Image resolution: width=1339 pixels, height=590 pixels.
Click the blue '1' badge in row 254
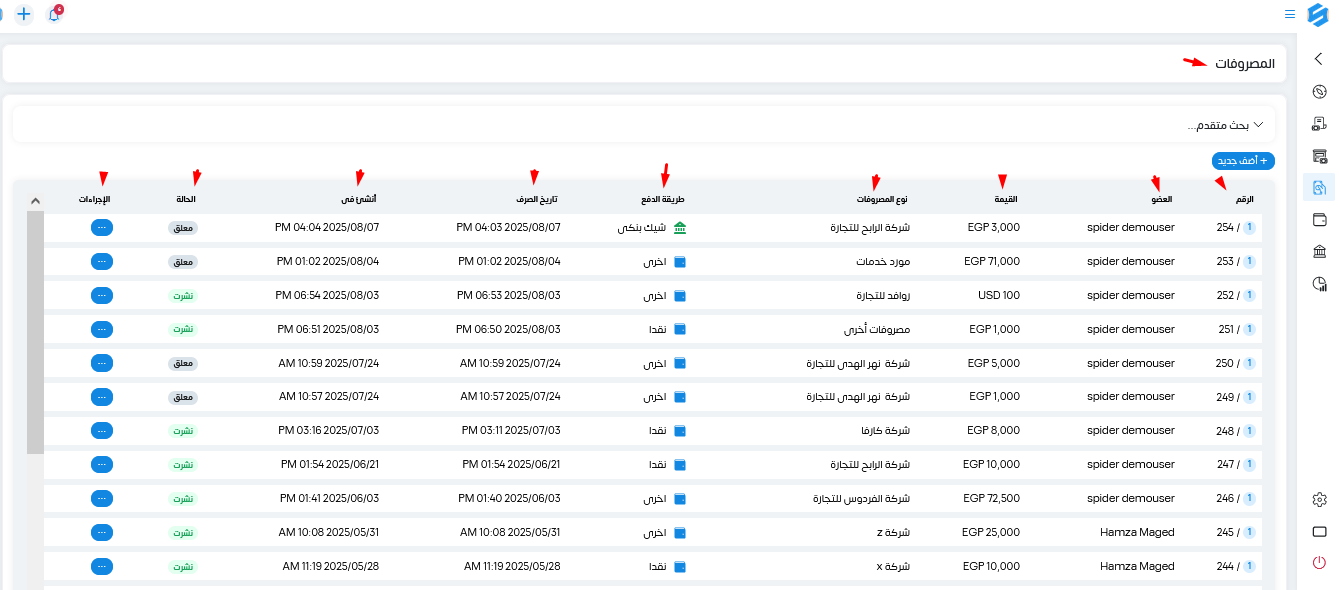click(x=1249, y=228)
